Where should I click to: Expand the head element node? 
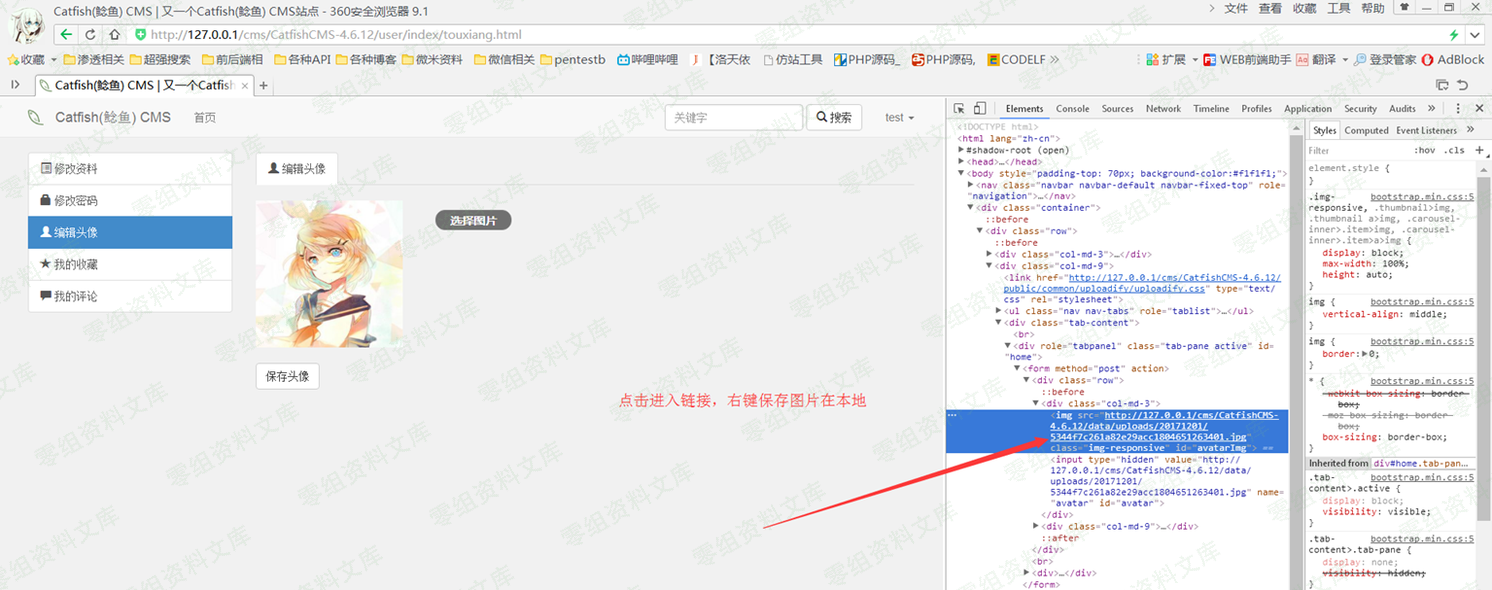click(x=961, y=161)
